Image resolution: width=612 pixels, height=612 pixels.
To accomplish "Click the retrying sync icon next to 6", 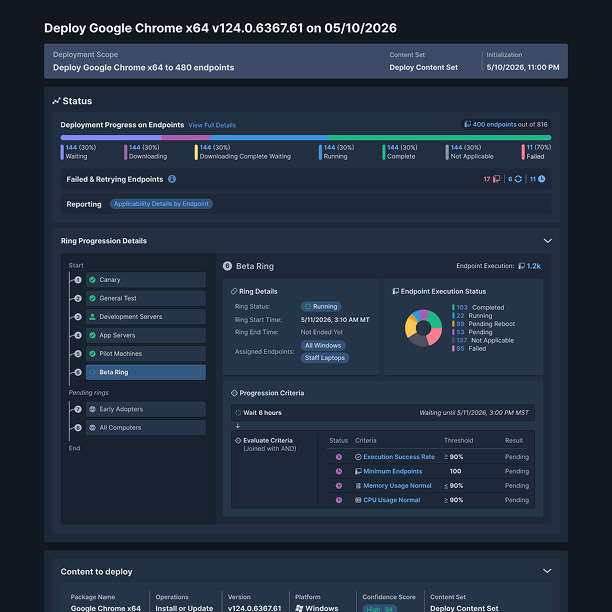I will [x=518, y=179].
